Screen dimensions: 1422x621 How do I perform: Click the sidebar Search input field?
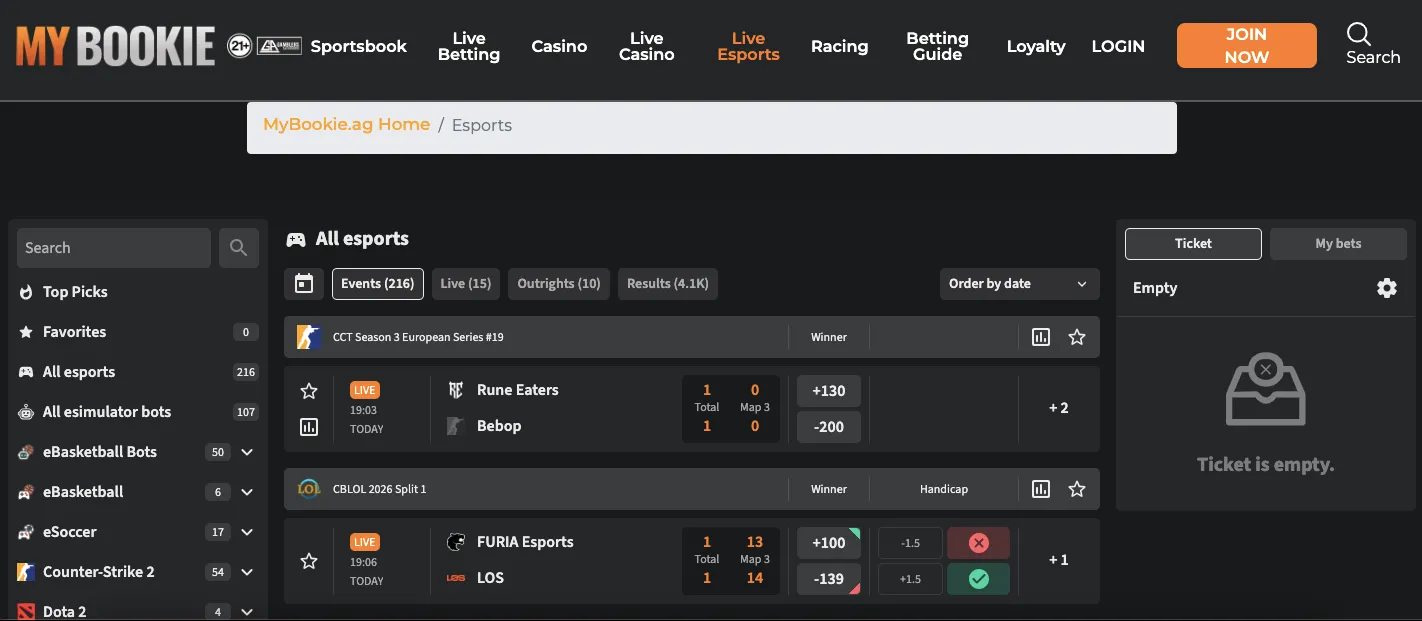pos(114,248)
